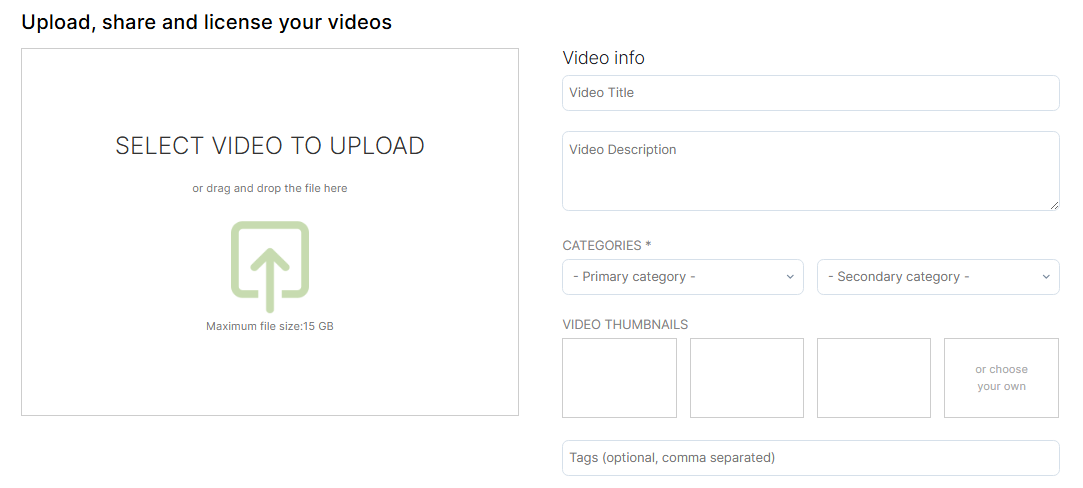Click the 'or choose your own' thumbnail box
Screen dimensions: 1083x488
[x=1001, y=378]
